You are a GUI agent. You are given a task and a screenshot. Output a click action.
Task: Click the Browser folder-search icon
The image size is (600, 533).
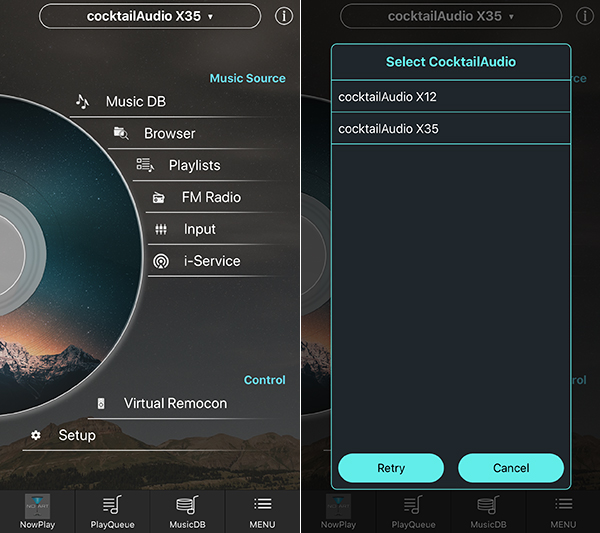tap(121, 133)
